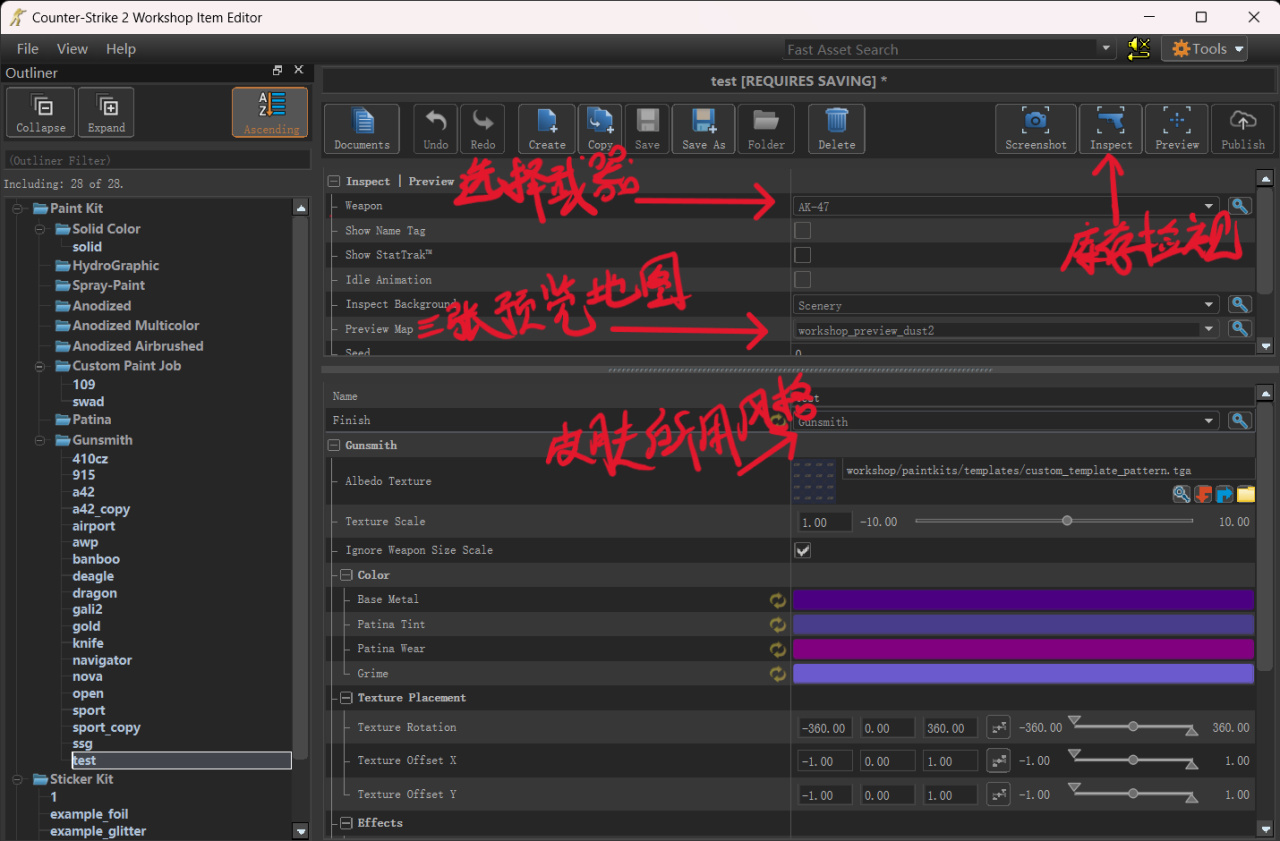This screenshot has width=1280, height=841.
Task: Reset Base Metal color with revert icon
Action: pyautogui.click(x=777, y=600)
